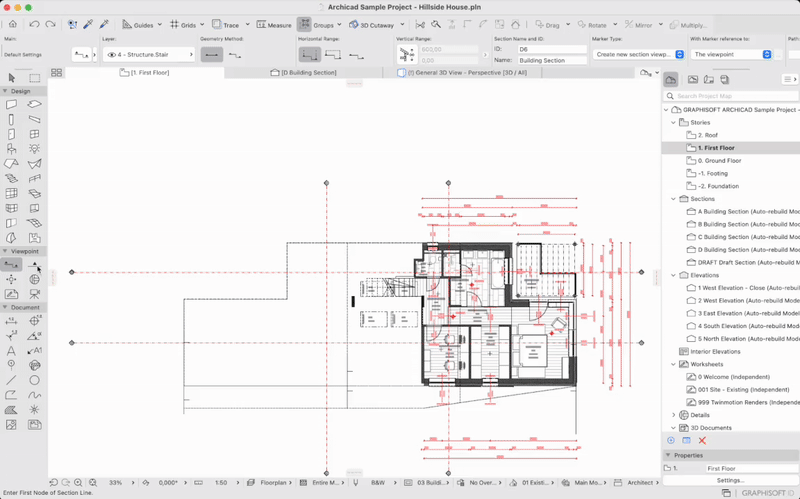The height and width of the screenshot is (499, 800).
Task: Switch to 1. First Floor tab
Action: pyautogui.click(x=145, y=72)
